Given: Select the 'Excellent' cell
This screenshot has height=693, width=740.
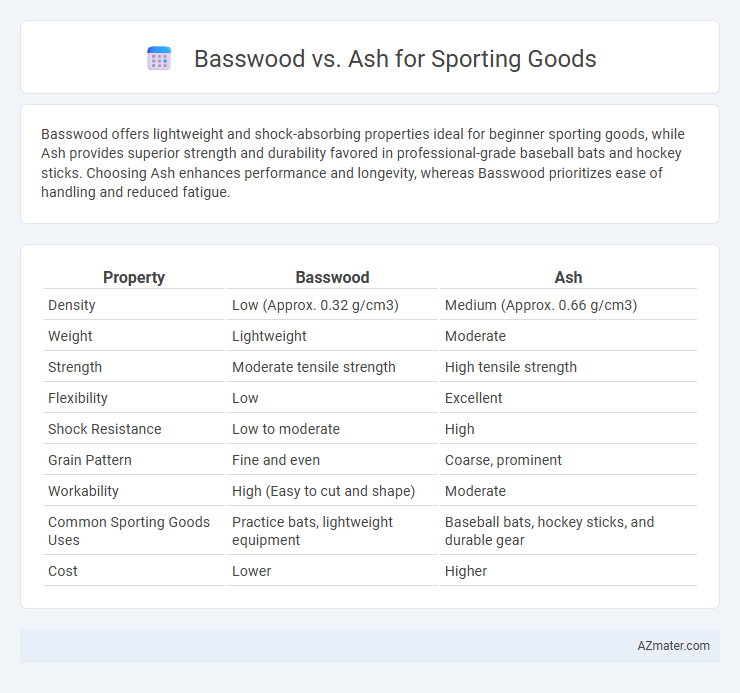Looking at the screenshot, I should pos(473,398).
